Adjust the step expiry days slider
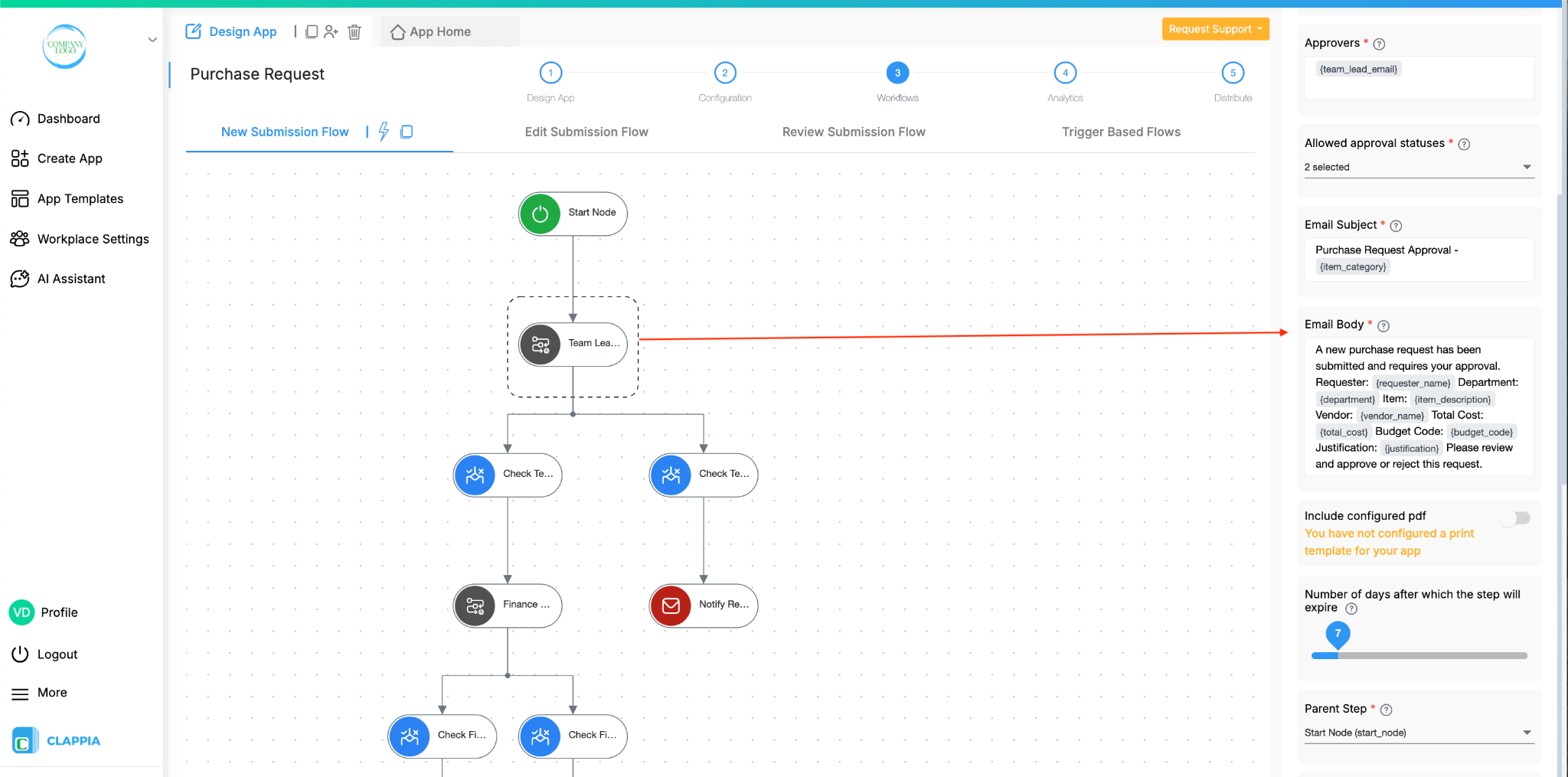 (x=1337, y=656)
